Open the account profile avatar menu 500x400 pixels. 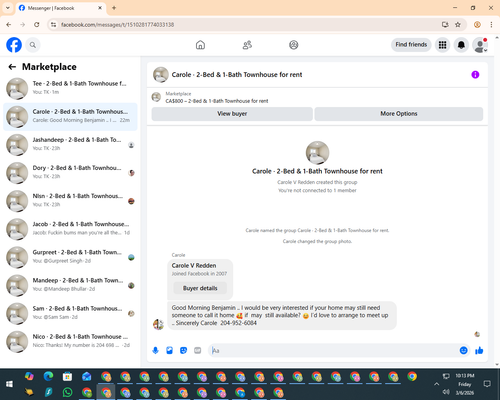click(x=480, y=45)
